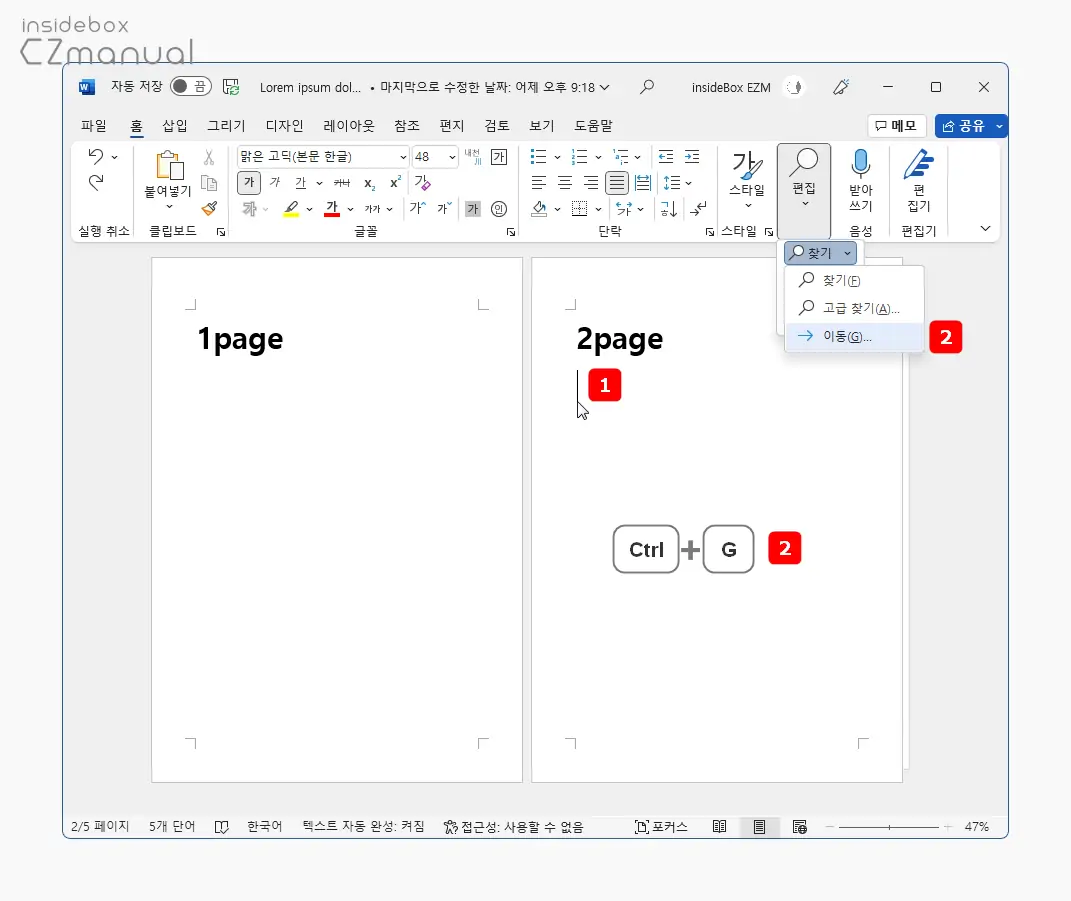Screen dimensions: 1071x901
Task: Align text right
Action: (591, 182)
